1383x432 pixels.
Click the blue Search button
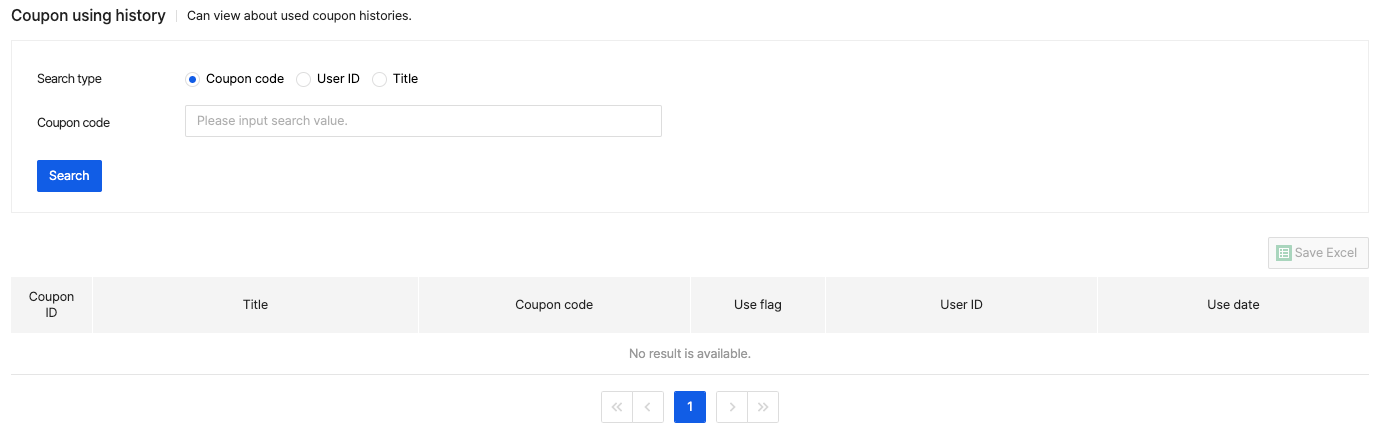pyautogui.click(x=69, y=176)
